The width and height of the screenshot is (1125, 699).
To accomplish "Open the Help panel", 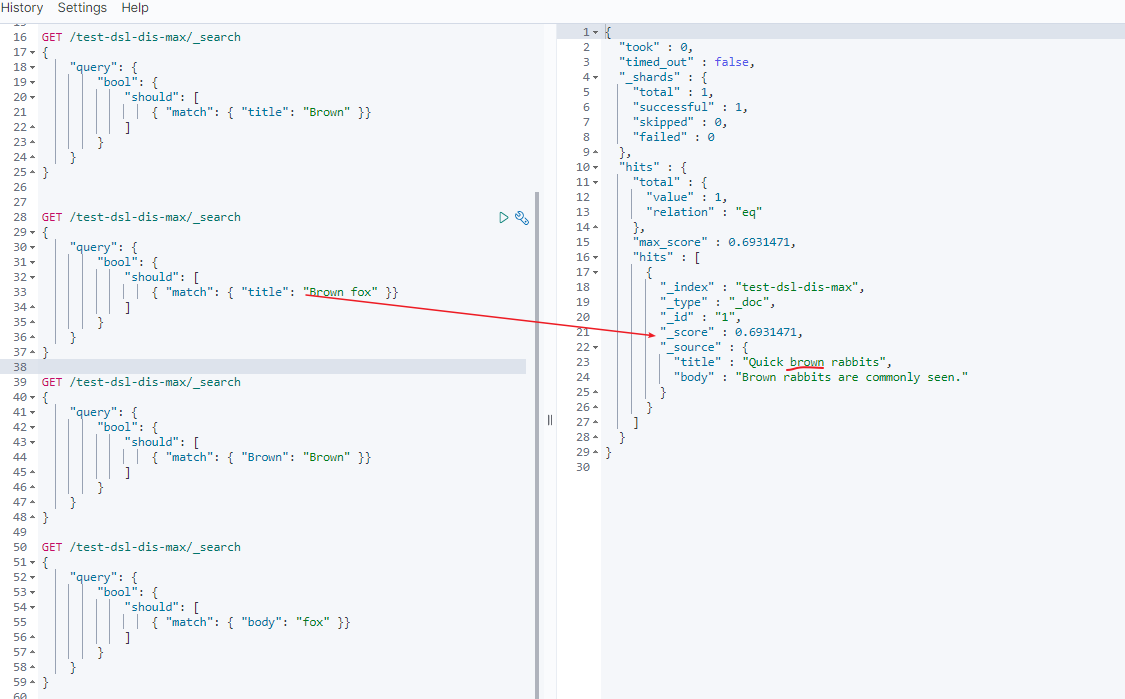I will tap(134, 8).
